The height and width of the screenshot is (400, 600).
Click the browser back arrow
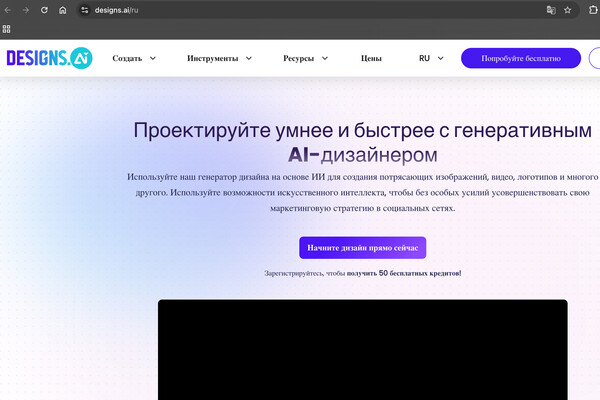coord(8,9)
